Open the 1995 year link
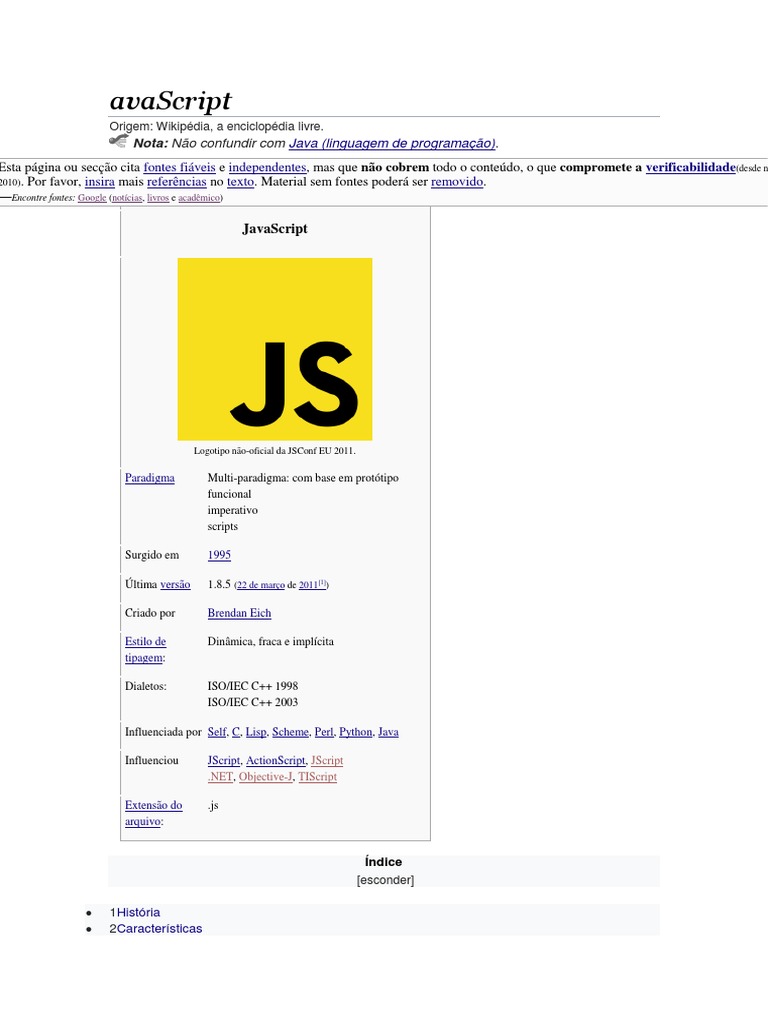The height and width of the screenshot is (1024, 768). [x=219, y=555]
